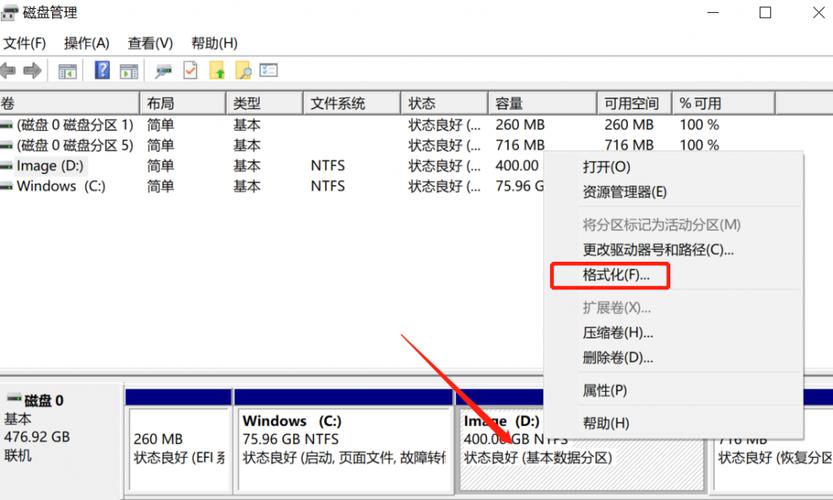Select the Image (D:) volume in list

point(50,166)
